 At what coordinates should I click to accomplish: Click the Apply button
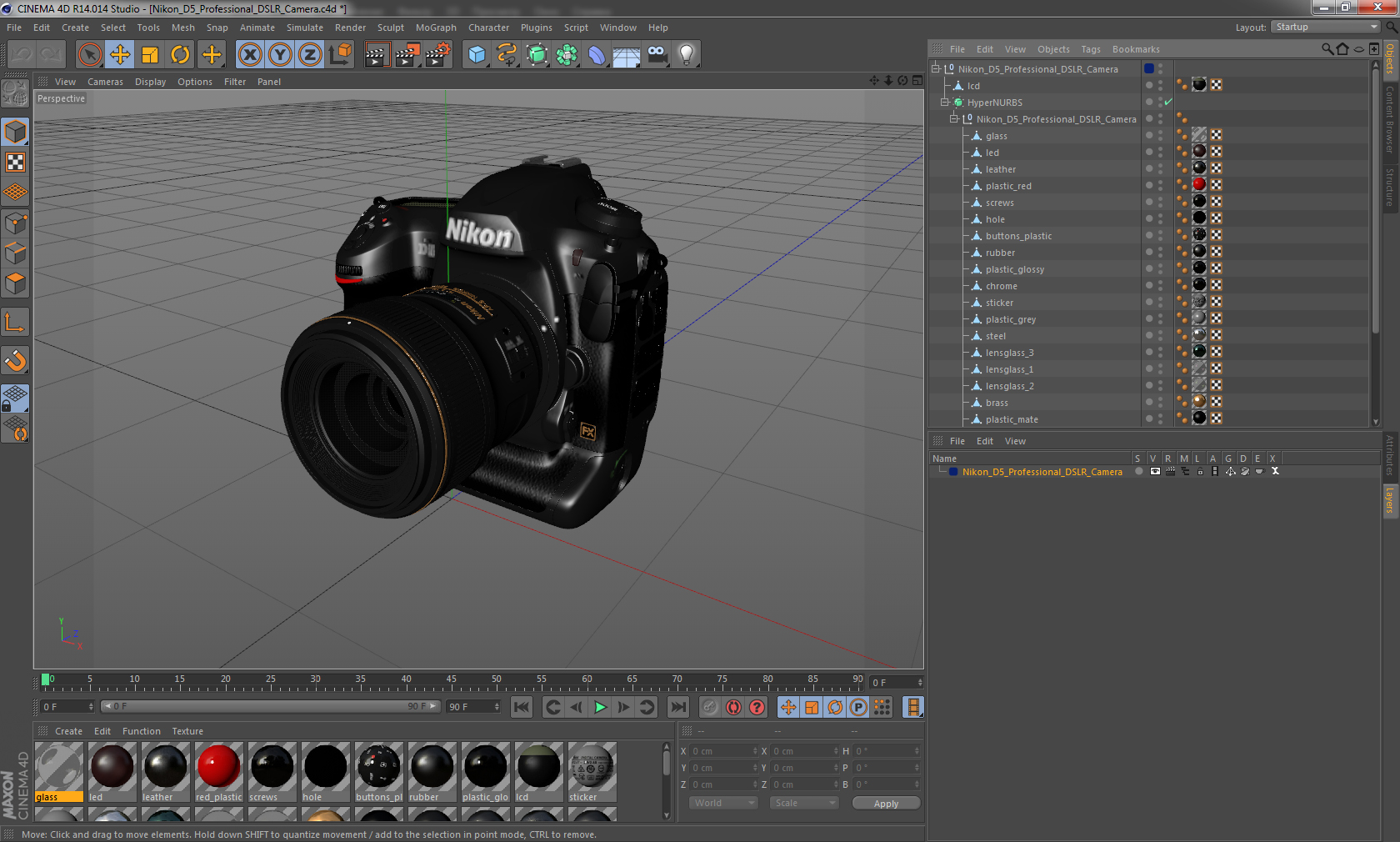[x=886, y=803]
